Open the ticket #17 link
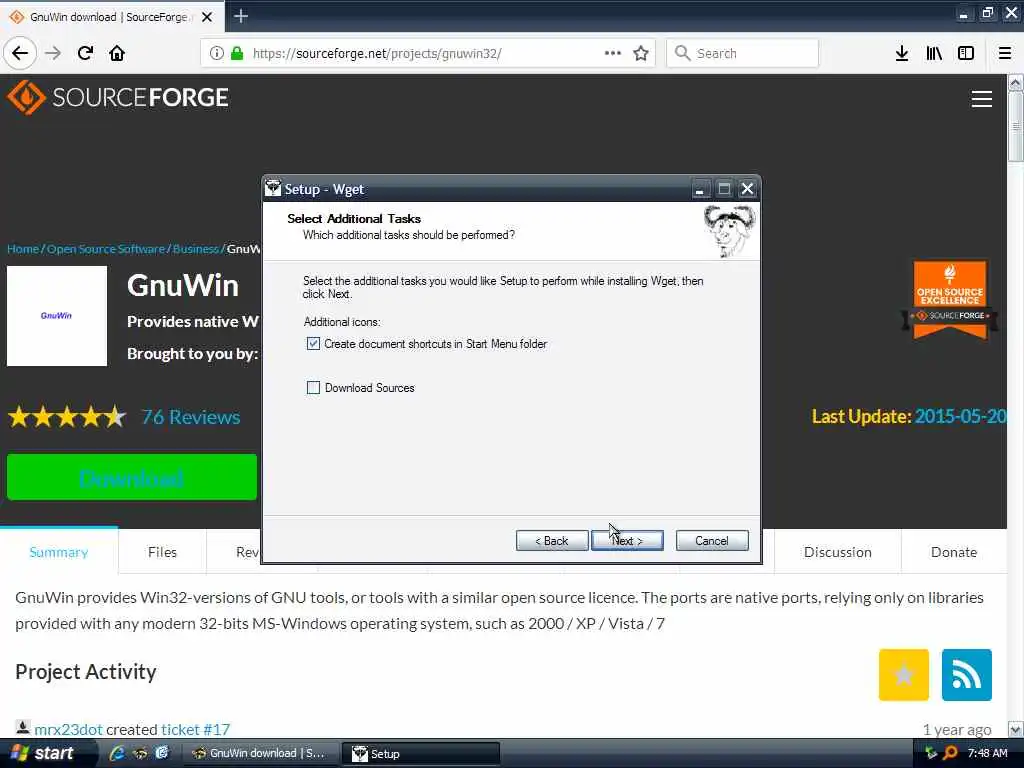Viewport: 1024px width, 768px height. click(195, 729)
